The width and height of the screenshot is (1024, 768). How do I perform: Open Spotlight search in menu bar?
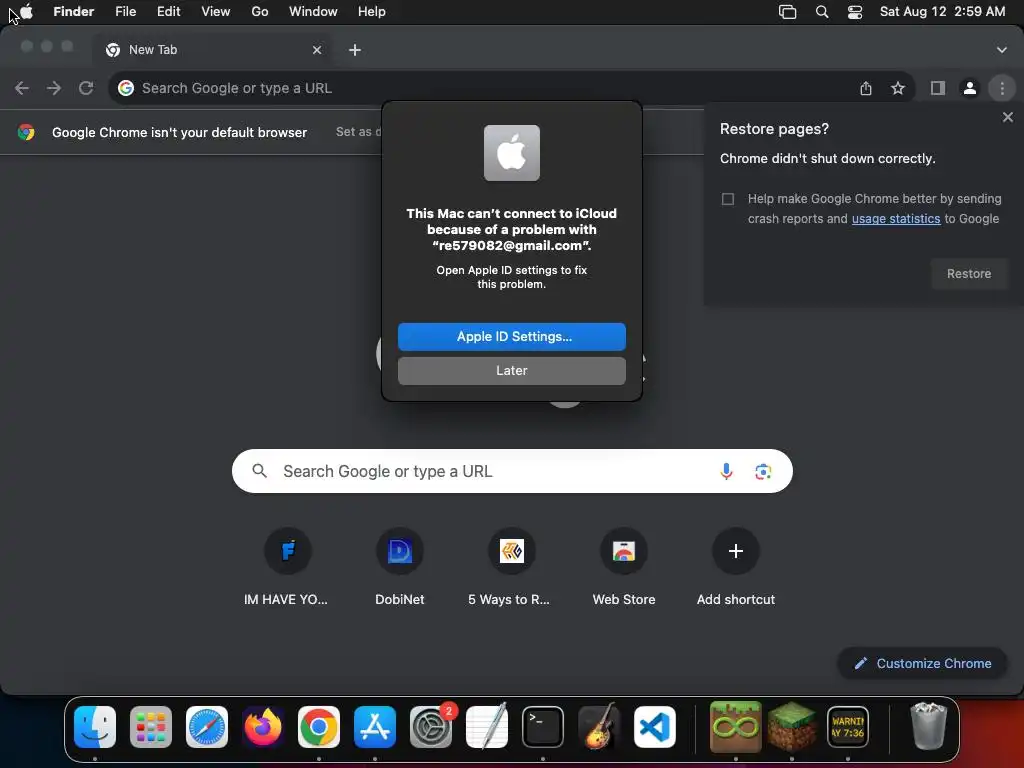click(x=822, y=12)
